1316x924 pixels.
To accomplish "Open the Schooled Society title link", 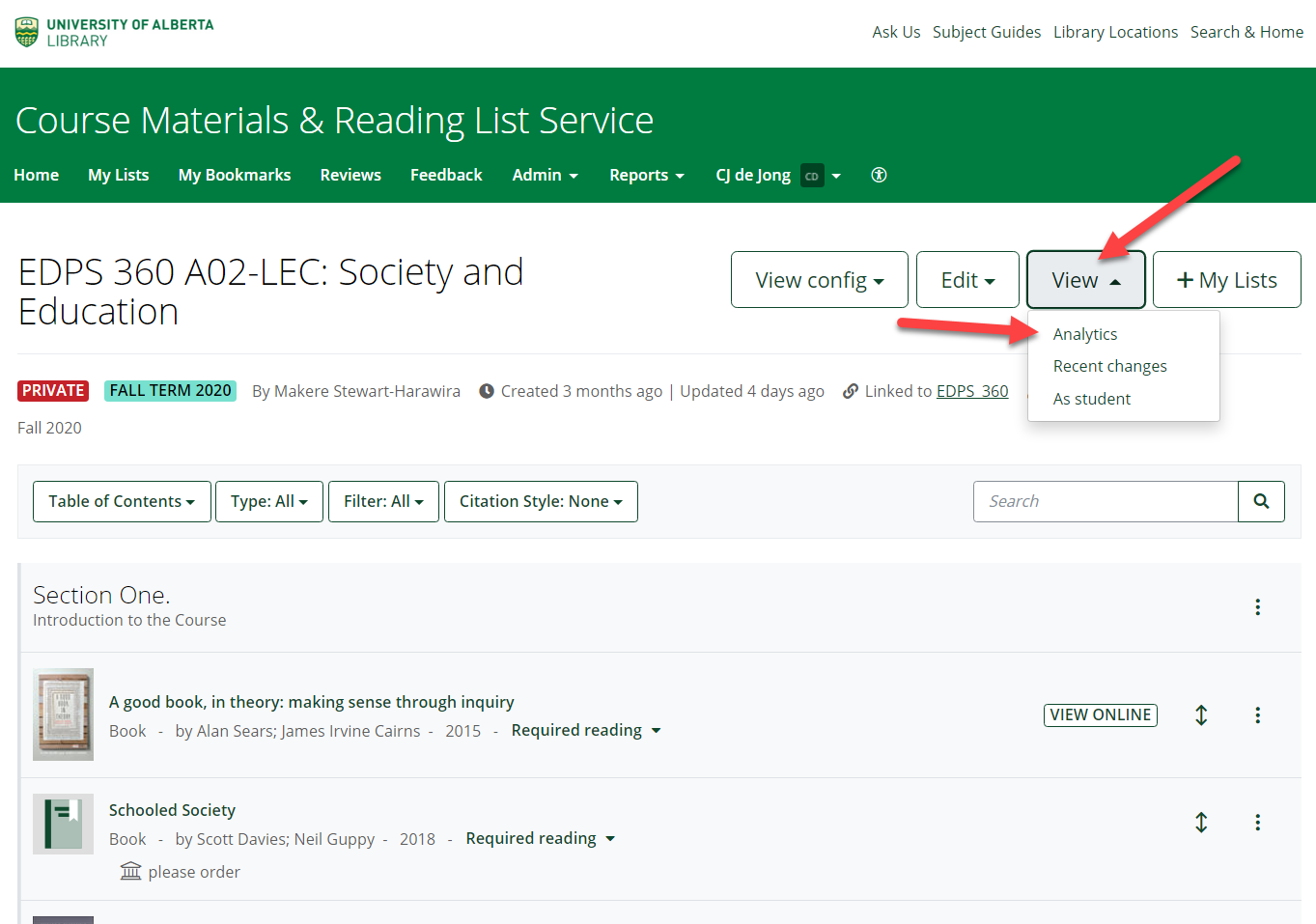I will [x=172, y=810].
